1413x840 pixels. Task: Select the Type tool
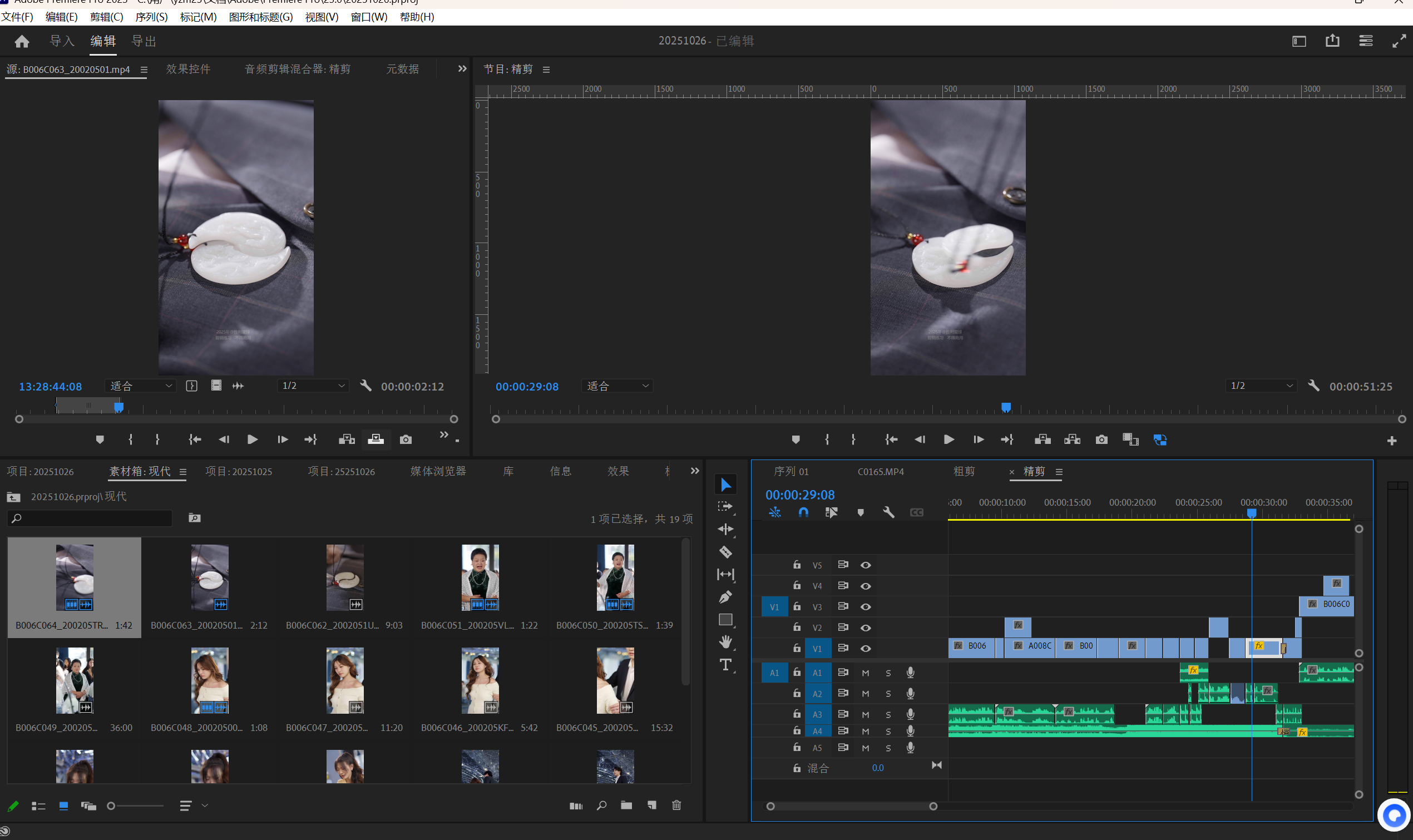tap(725, 665)
